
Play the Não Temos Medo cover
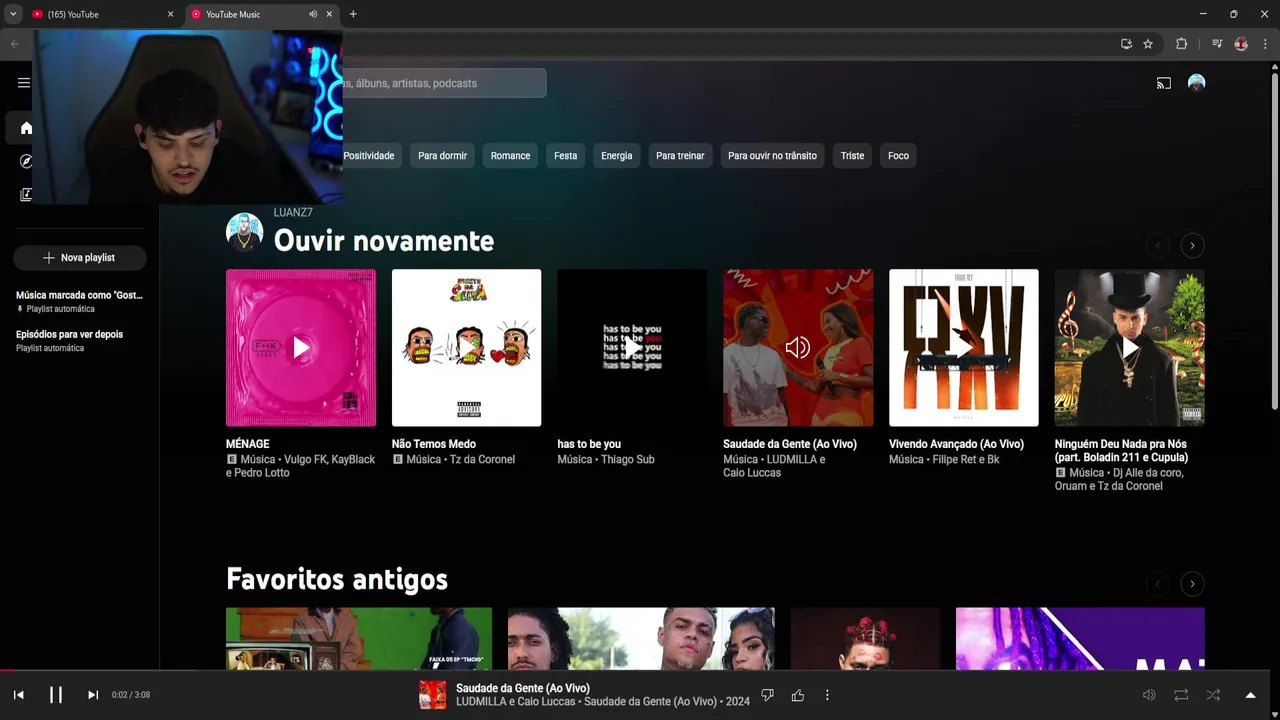(x=466, y=348)
